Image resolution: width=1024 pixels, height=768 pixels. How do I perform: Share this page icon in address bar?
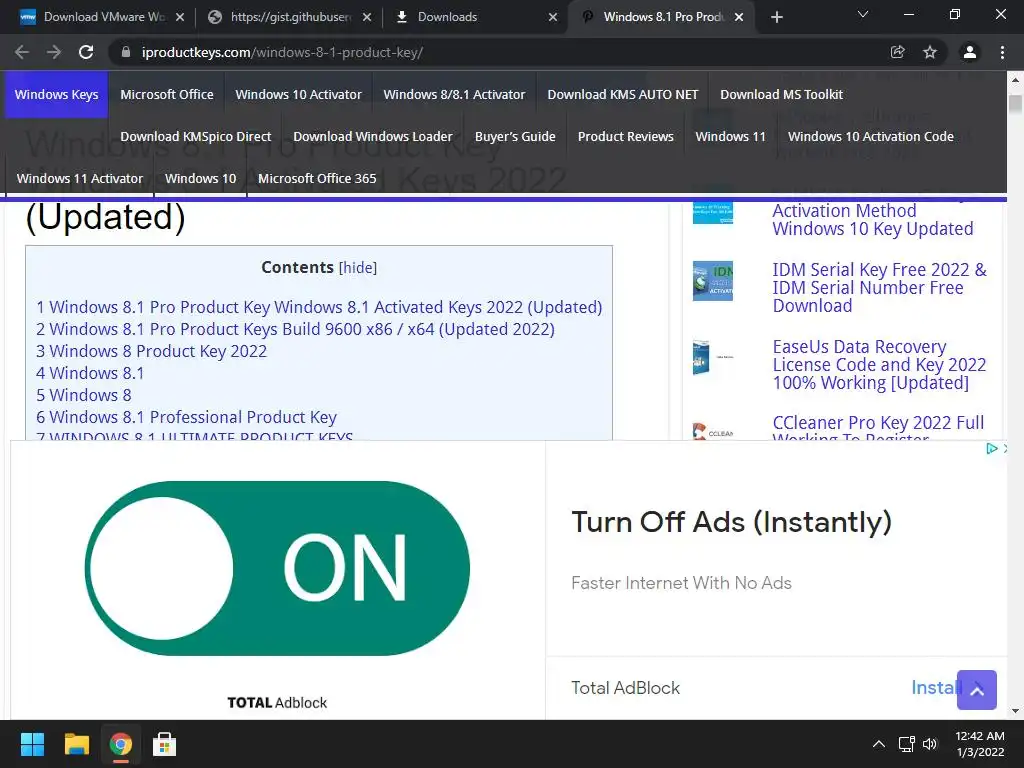point(898,52)
